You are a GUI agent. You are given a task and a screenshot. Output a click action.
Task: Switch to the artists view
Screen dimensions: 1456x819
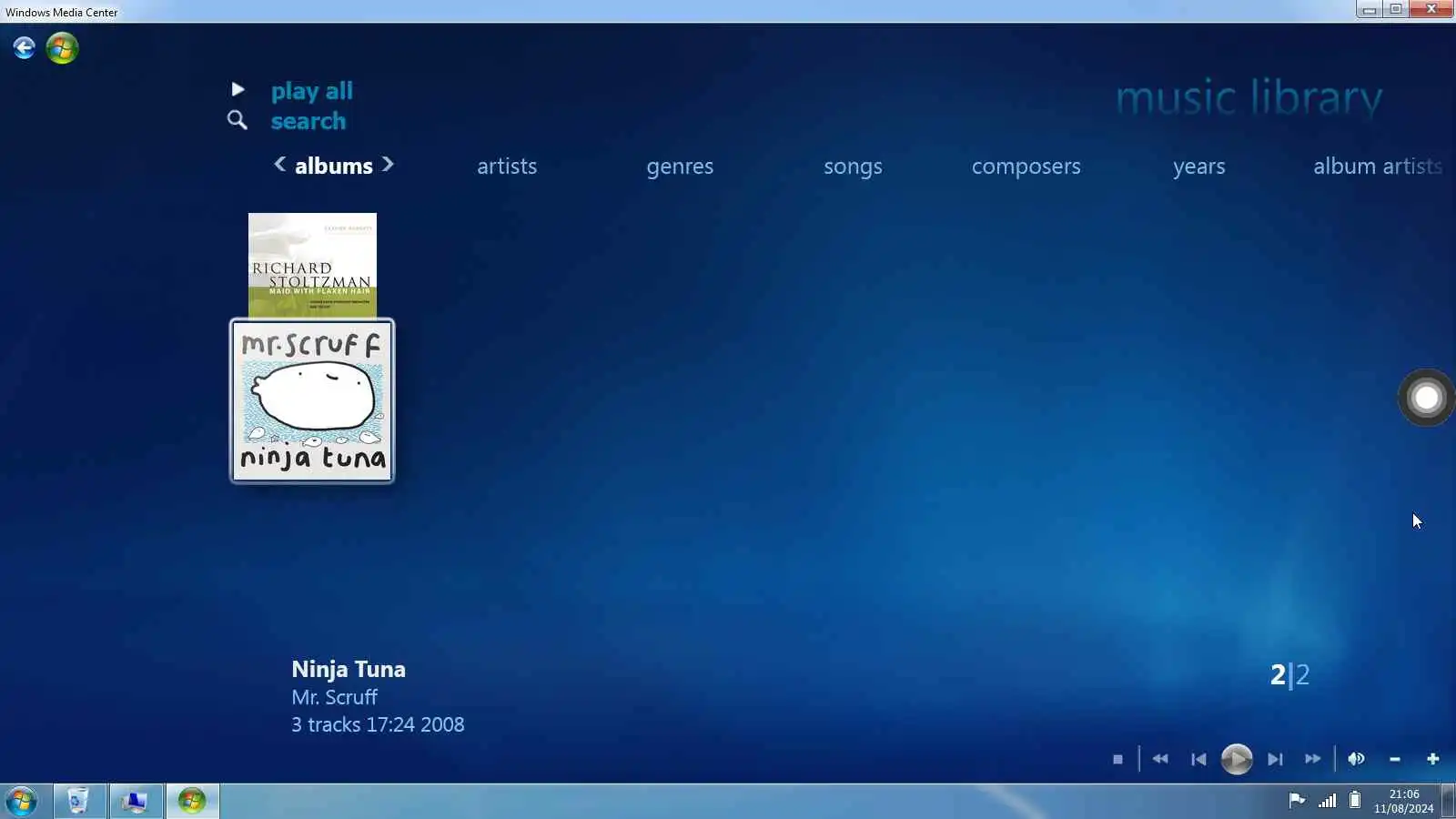(x=507, y=167)
